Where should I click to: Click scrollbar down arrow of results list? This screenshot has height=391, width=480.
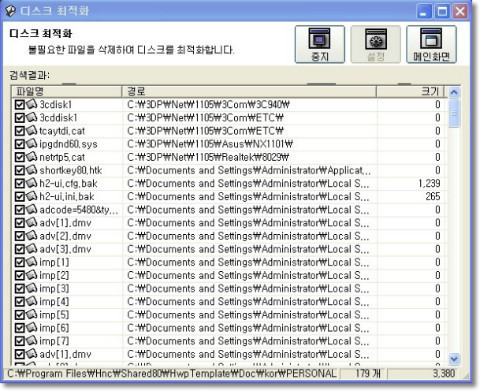tap(454, 359)
